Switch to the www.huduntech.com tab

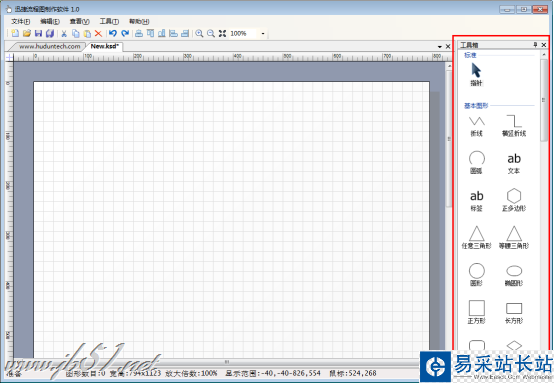pyautogui.click(x=49, y=46)
